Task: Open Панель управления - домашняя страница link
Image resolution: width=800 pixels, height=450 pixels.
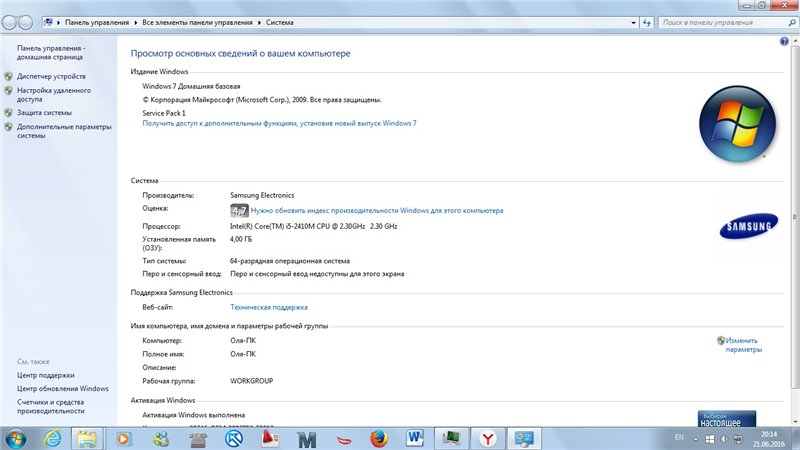Action: pos(51,53)
